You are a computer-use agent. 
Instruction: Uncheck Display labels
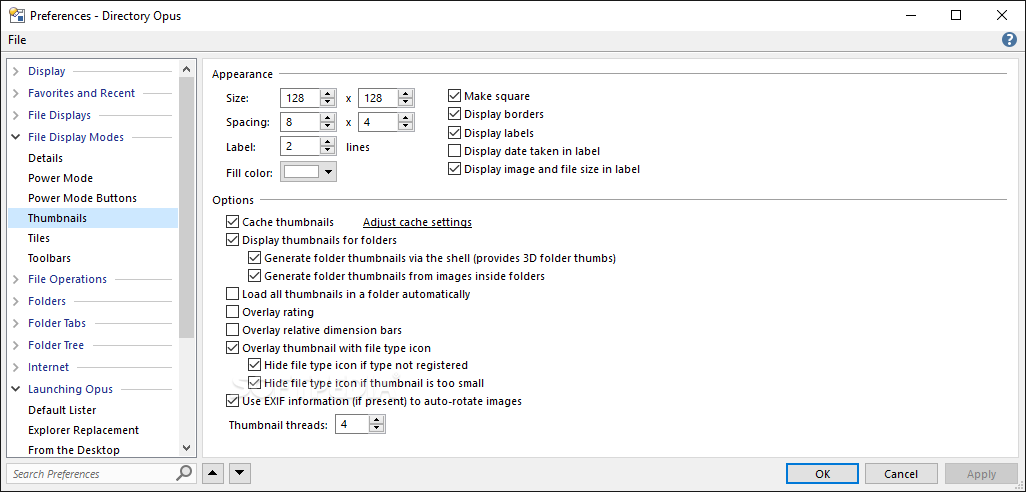coord(455,133)
